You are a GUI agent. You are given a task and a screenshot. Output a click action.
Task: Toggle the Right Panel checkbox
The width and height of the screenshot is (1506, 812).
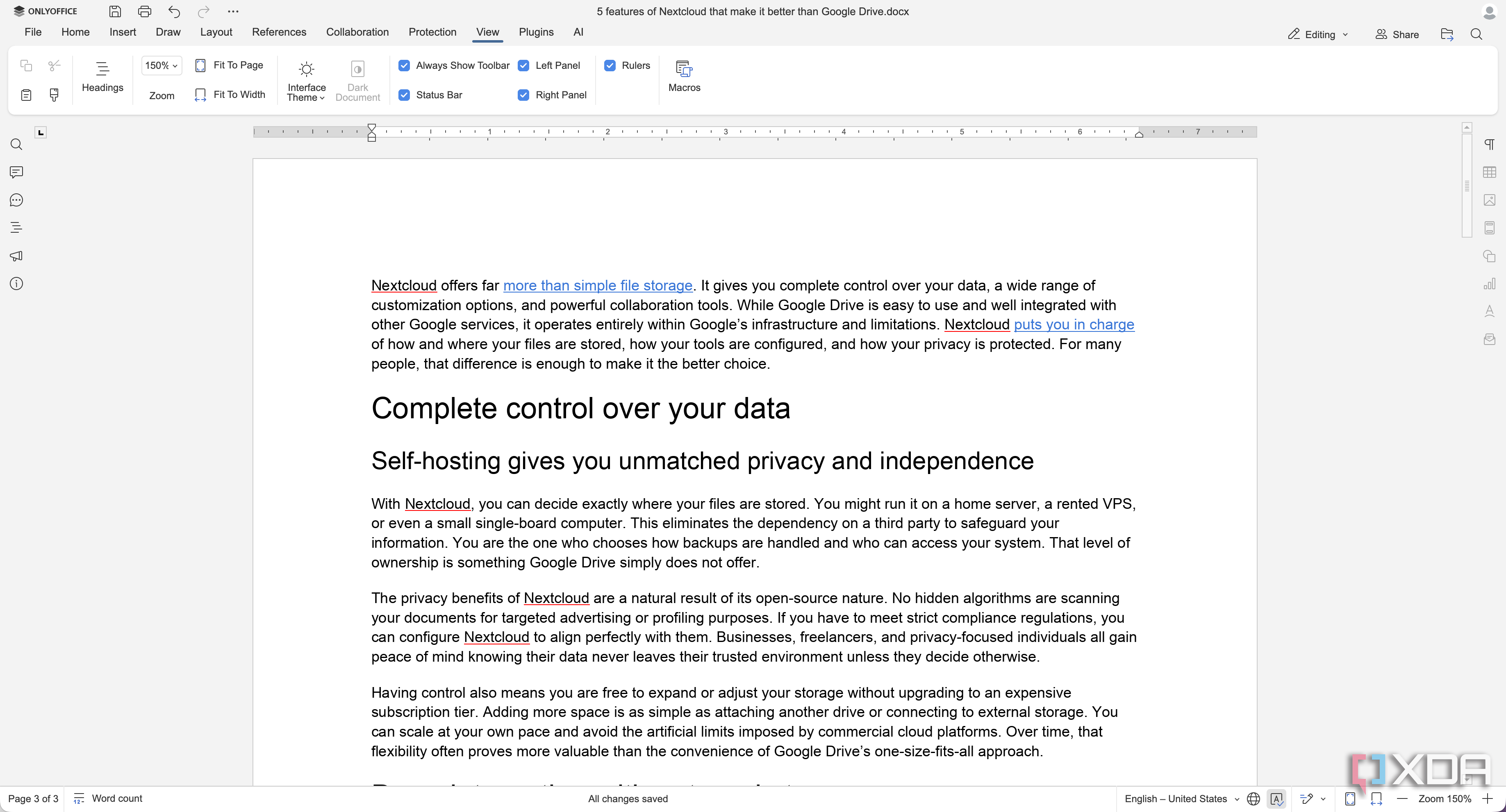tap(523, 95)
